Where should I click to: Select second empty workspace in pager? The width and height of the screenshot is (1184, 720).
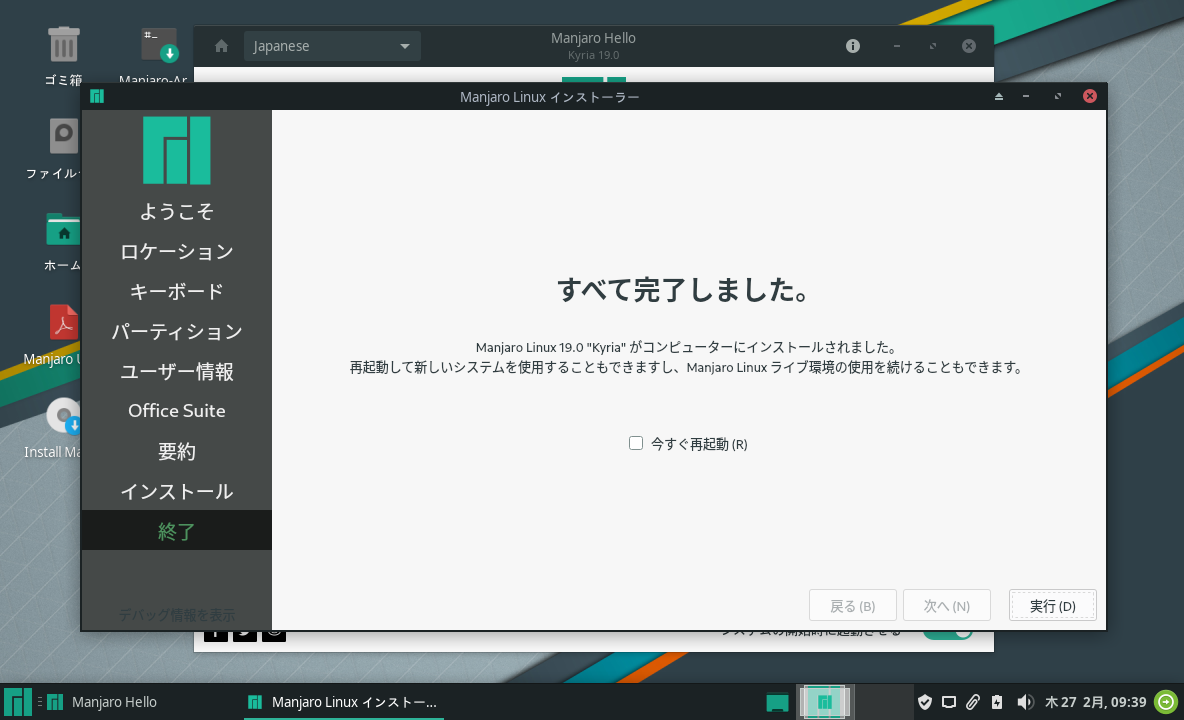[x=884, y=702]
